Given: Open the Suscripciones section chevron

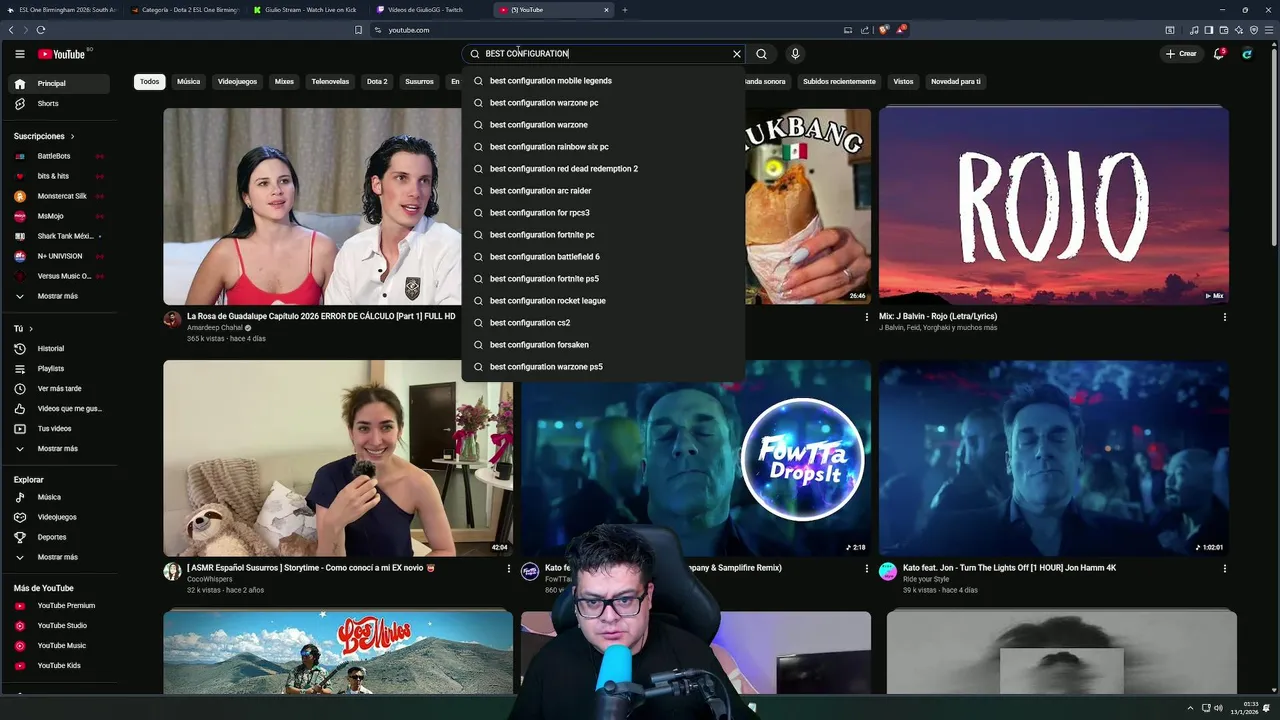Looking at the screenshot, I should click(x=72, y=136).
